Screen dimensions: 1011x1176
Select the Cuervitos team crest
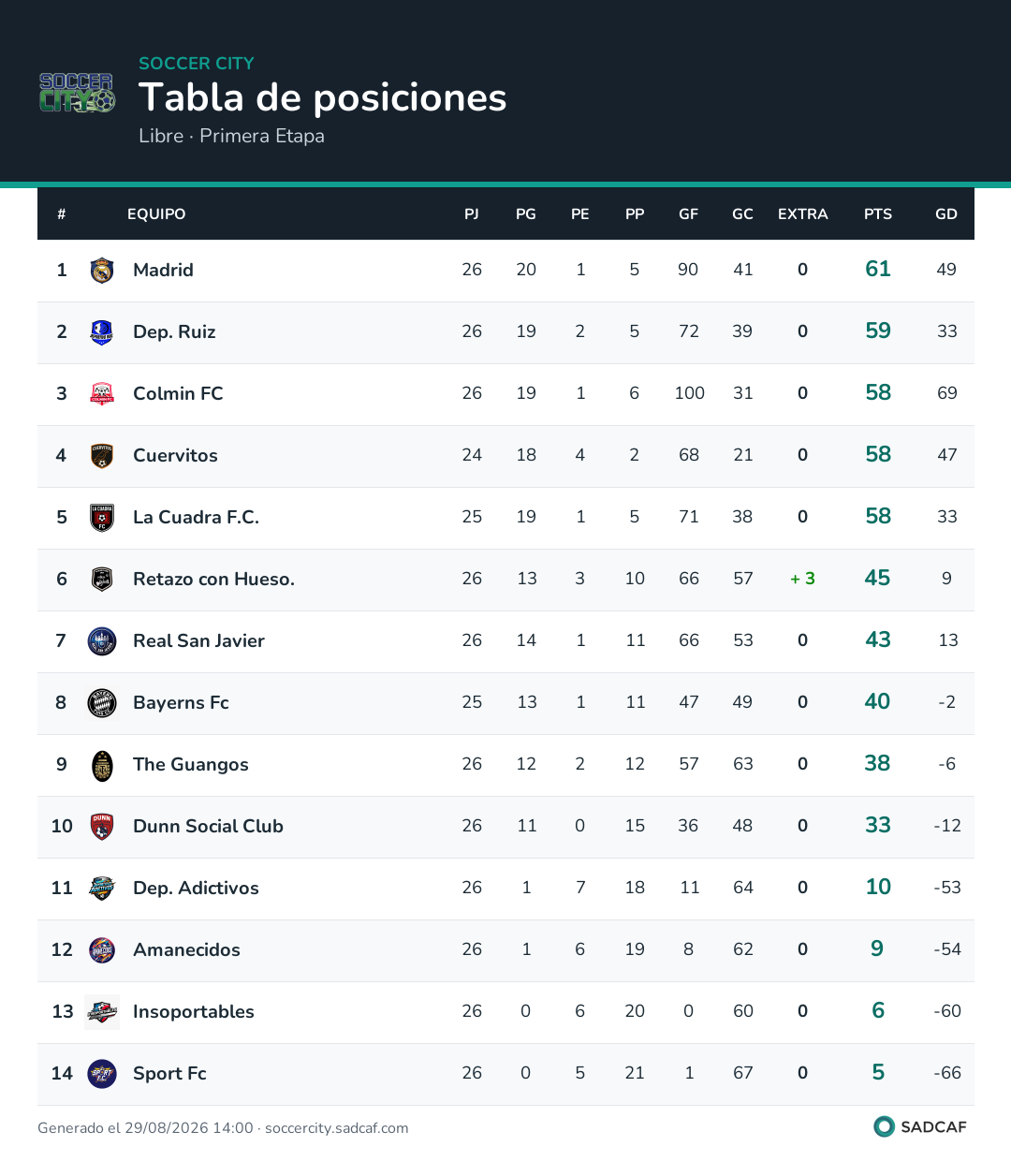coord(102,456)
